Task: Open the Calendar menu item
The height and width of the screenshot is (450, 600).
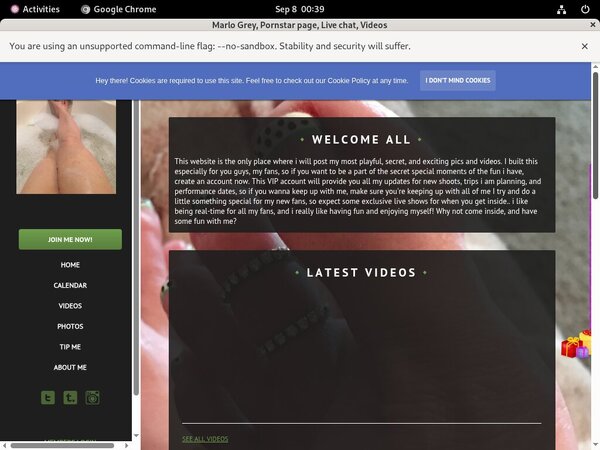Action: (70, 285)
